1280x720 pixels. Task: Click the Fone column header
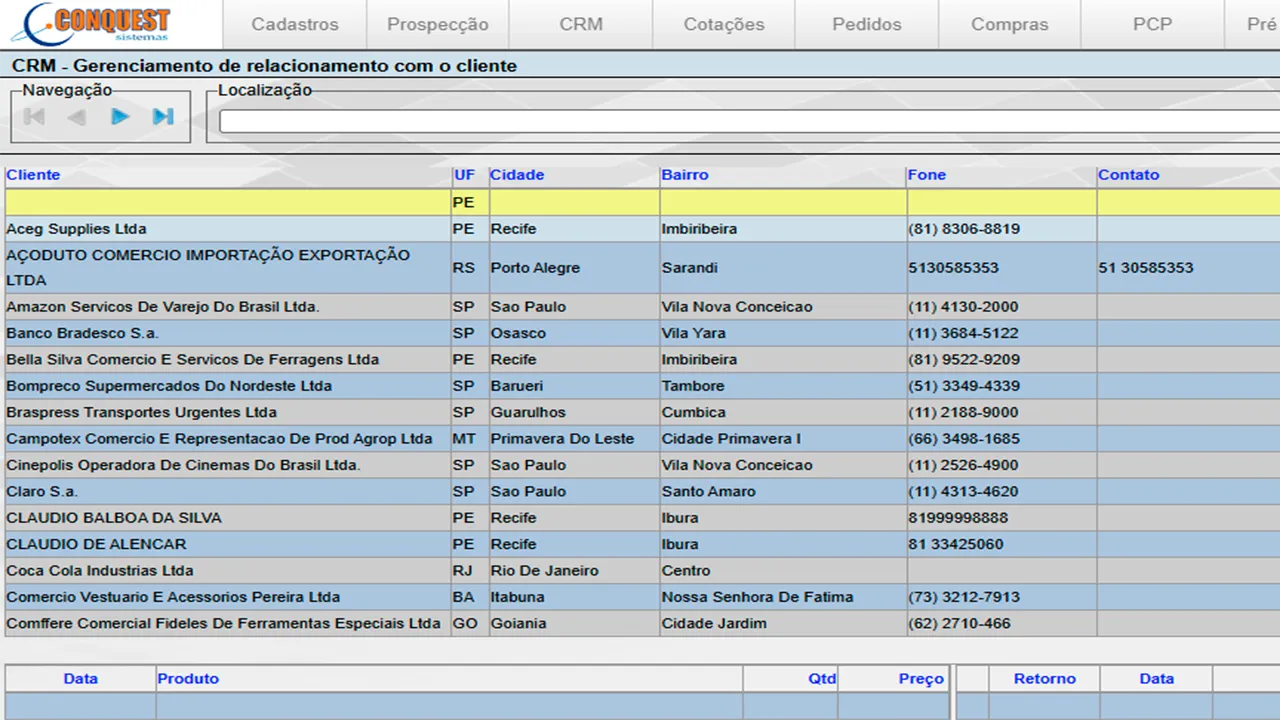point(926,175)
